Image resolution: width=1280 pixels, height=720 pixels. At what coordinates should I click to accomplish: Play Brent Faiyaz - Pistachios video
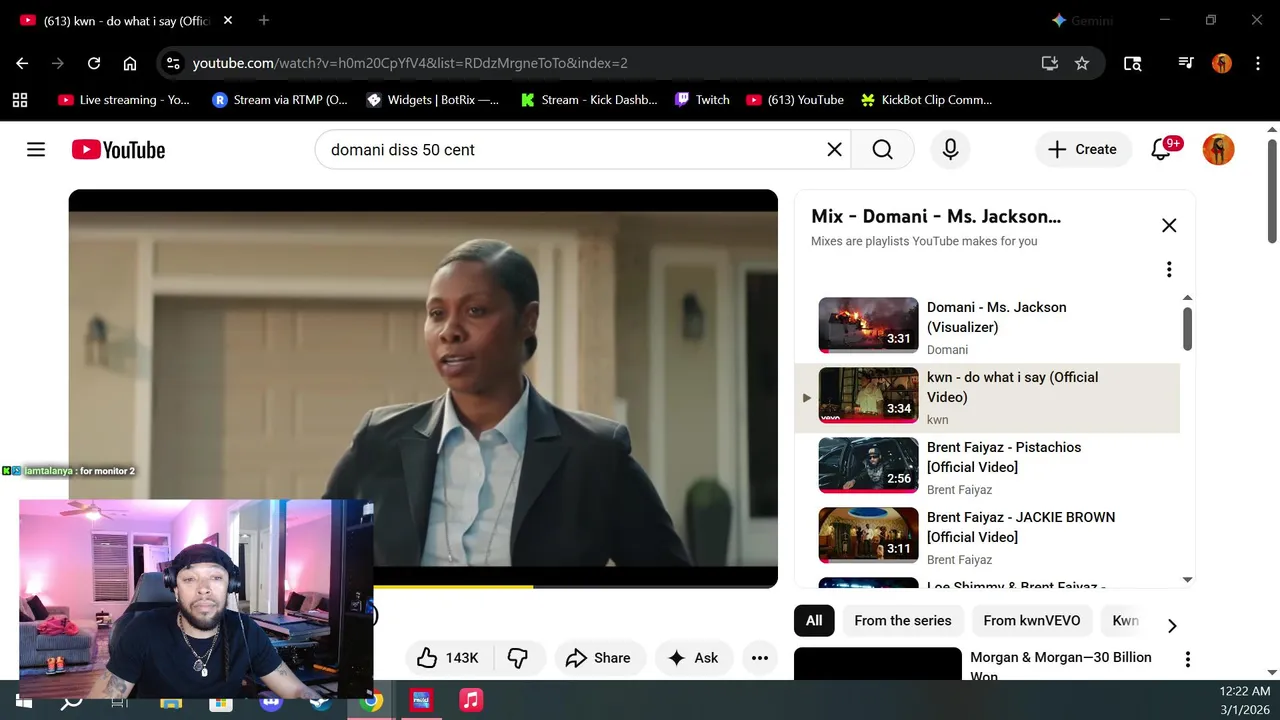tap(987, 466)
